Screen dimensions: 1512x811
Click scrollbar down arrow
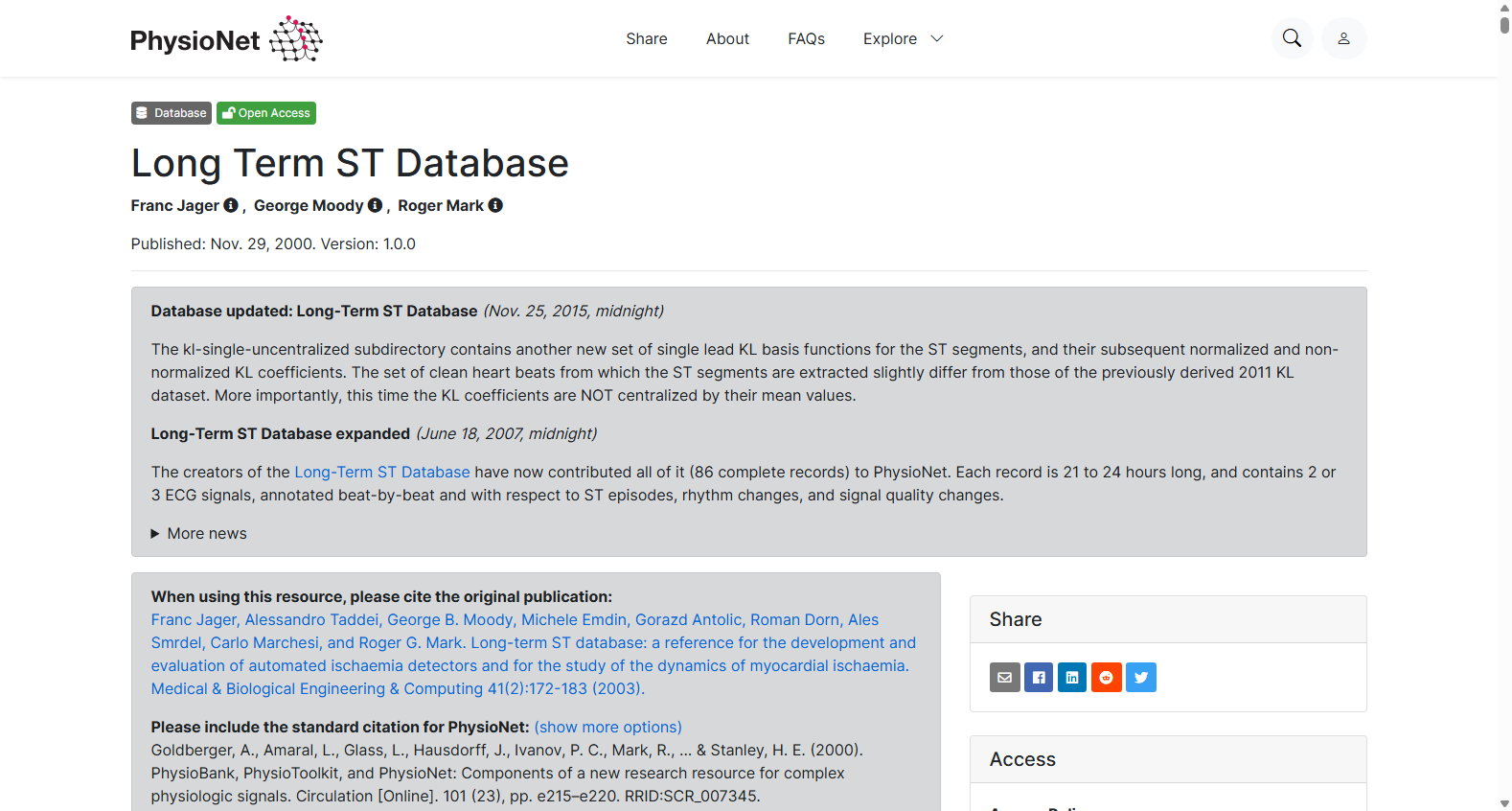tap(1504, 803)
